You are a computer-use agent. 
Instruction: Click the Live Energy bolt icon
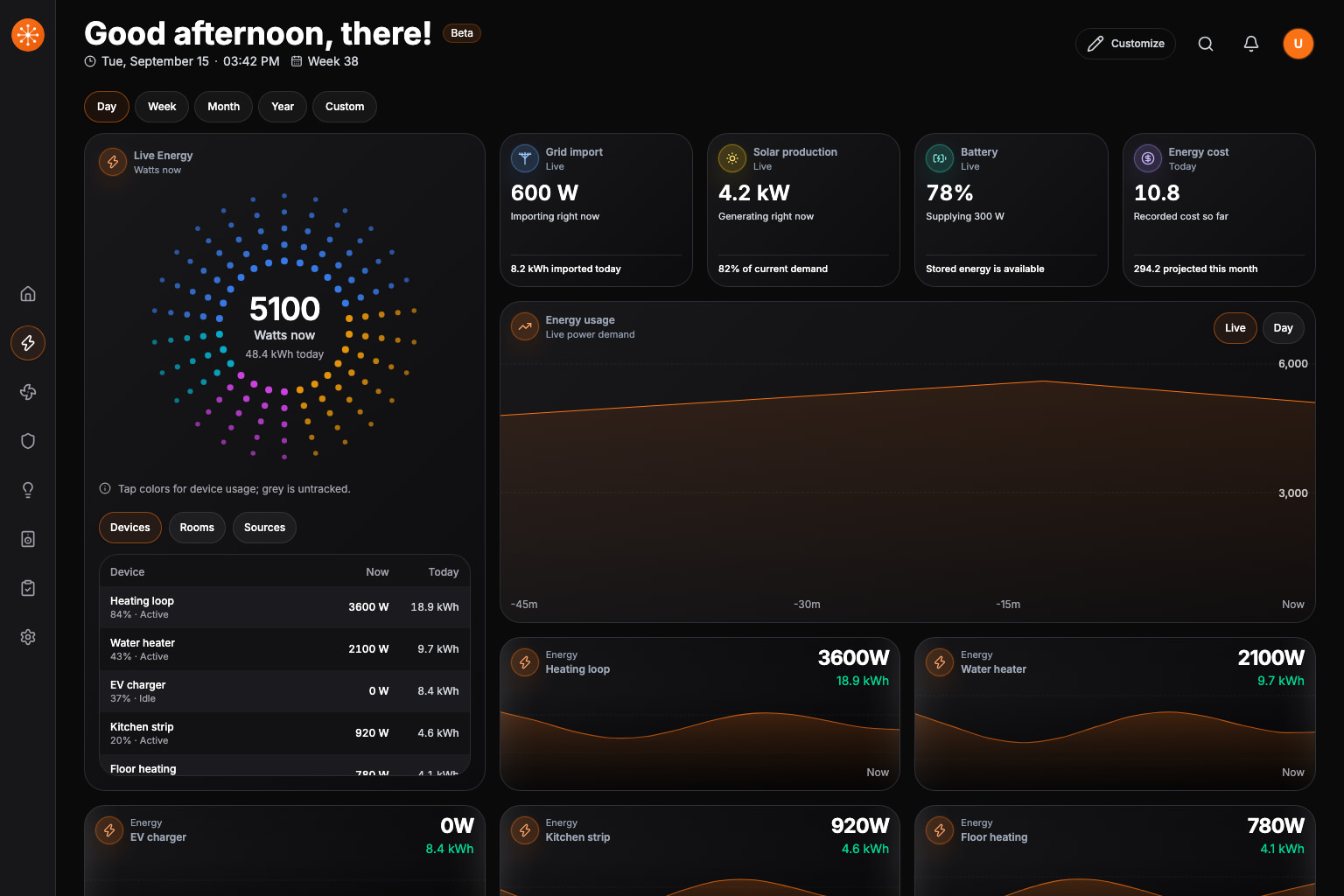coord(113,162)
